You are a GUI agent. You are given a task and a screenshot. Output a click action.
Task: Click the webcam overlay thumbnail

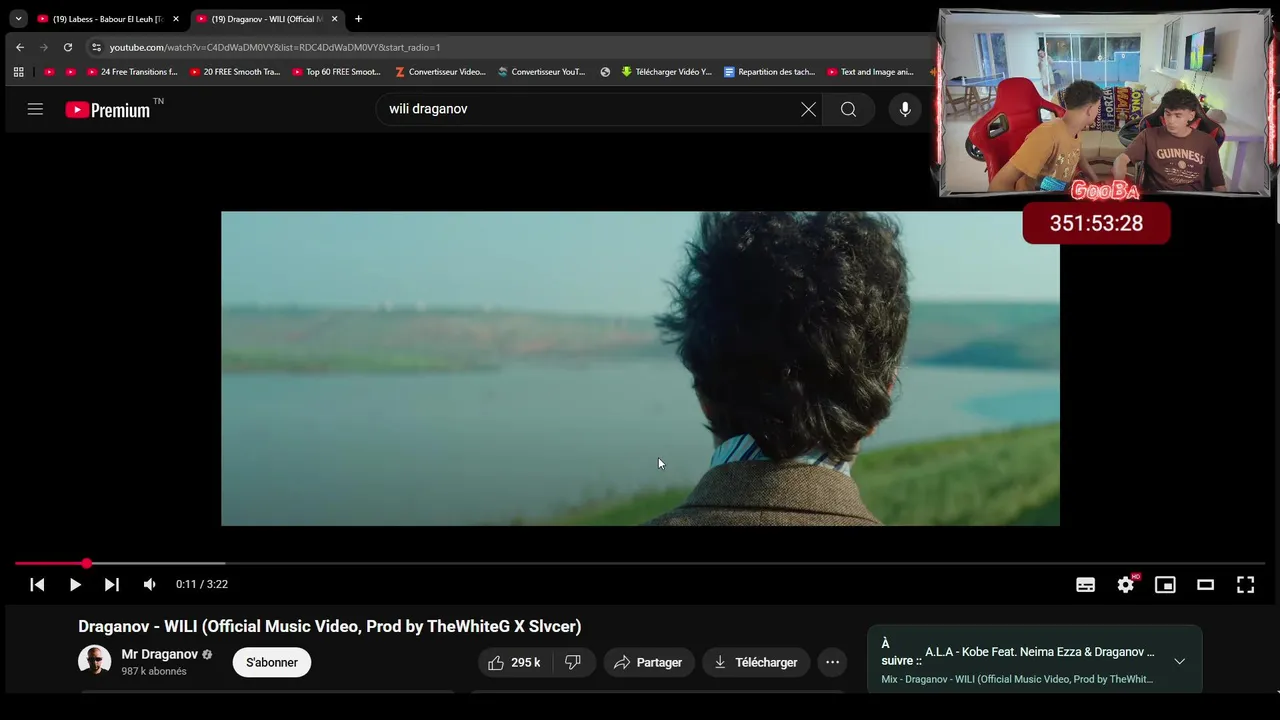click(x=1105, y=103)
